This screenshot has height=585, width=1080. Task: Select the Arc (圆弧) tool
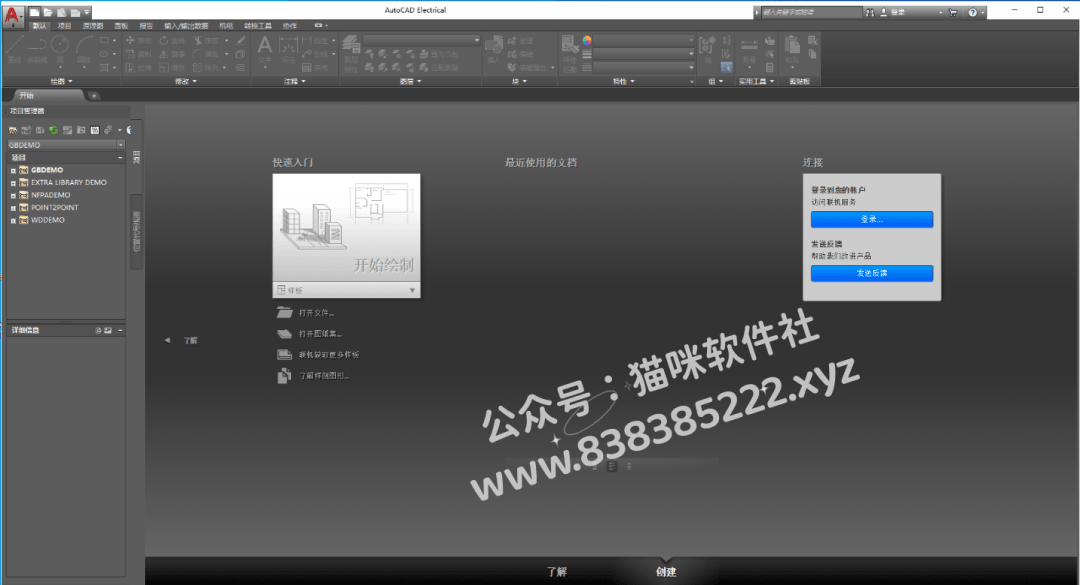tap(84, 49)
